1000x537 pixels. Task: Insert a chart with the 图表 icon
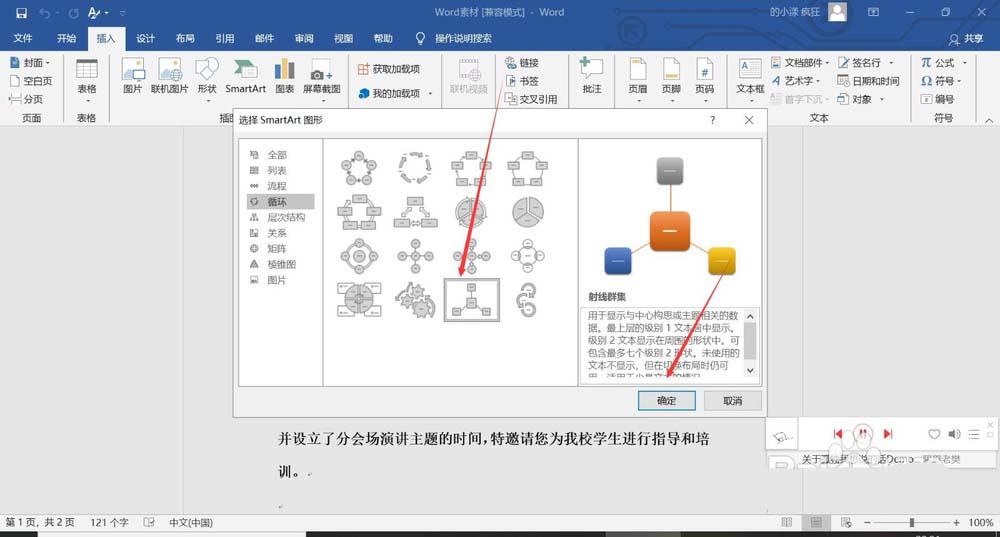point(284,75)
